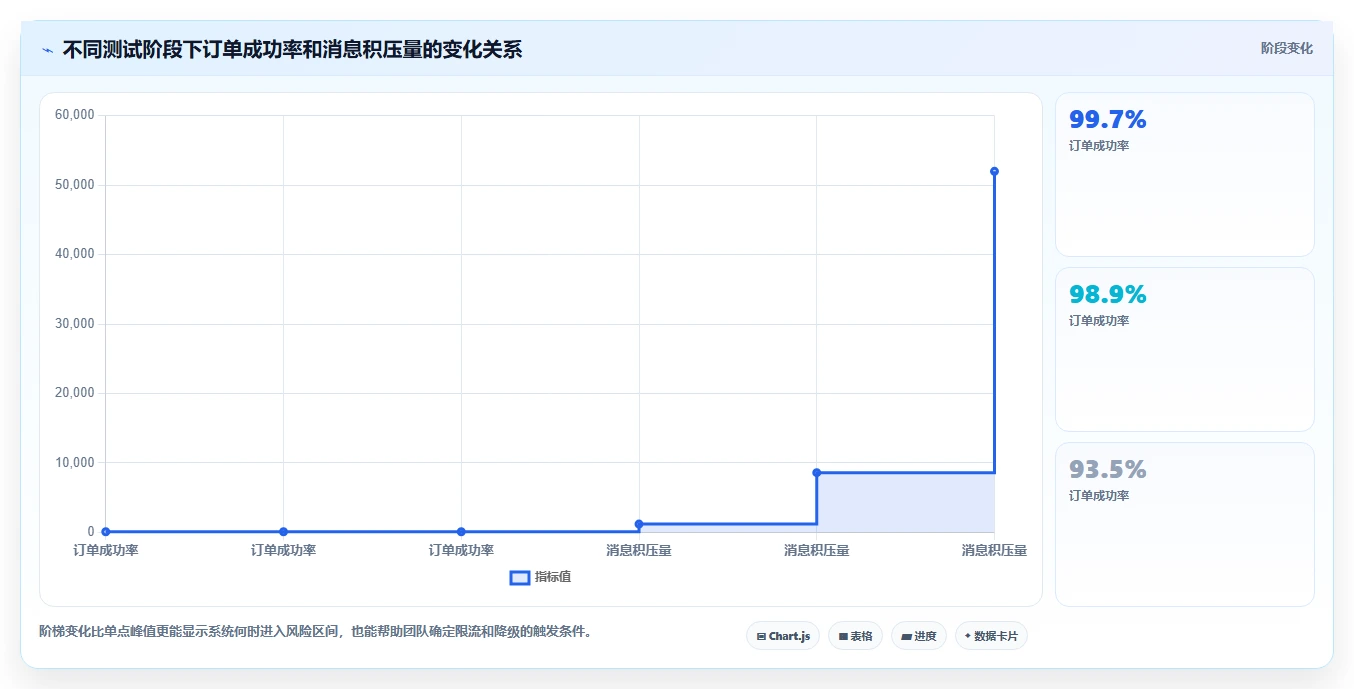The width and height of the screenshot is (1354, 689).
Task: Click the data point just above zero
Action: point(639,524)
